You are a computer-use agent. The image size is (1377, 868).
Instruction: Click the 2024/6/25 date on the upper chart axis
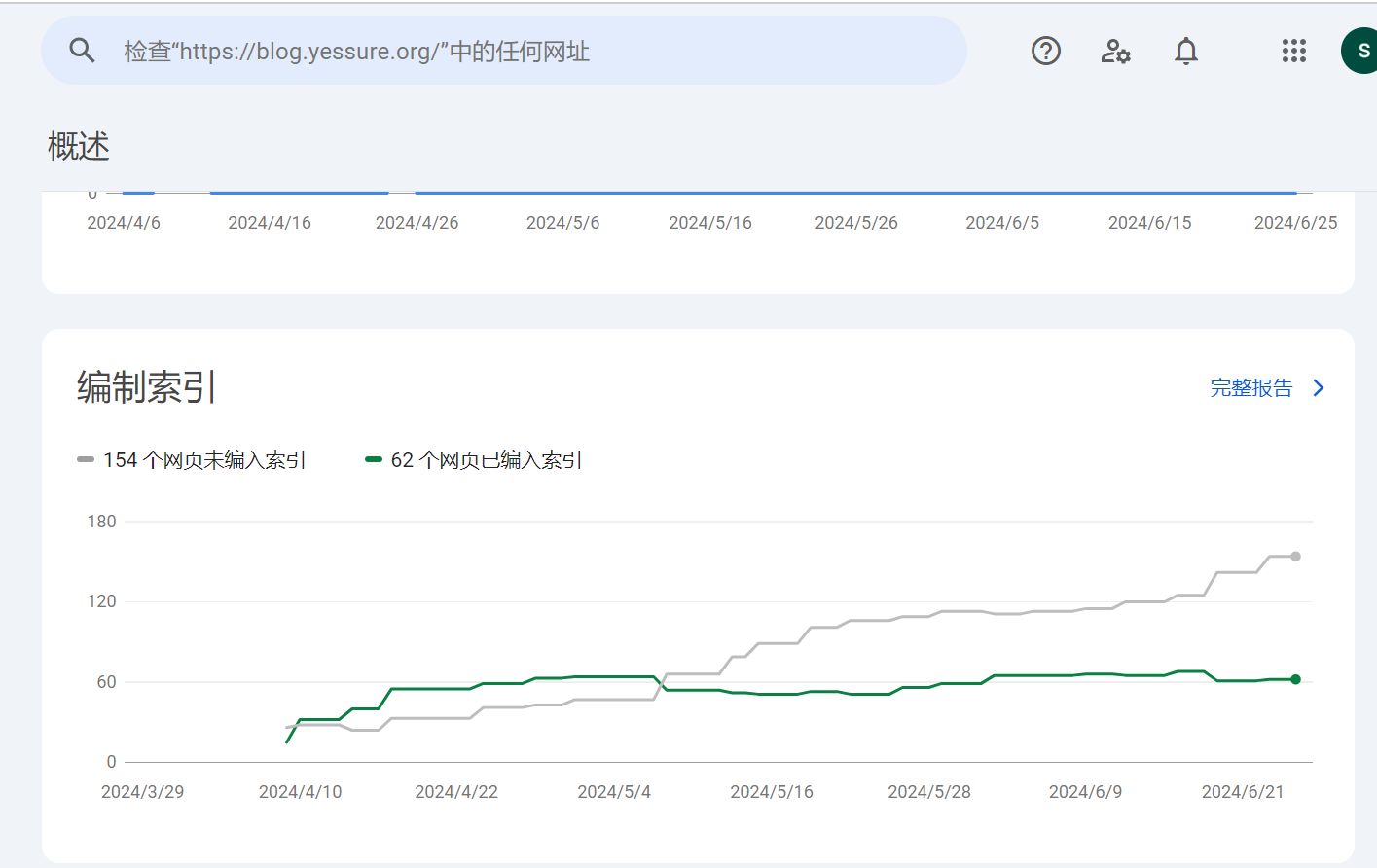point(1295,223)
